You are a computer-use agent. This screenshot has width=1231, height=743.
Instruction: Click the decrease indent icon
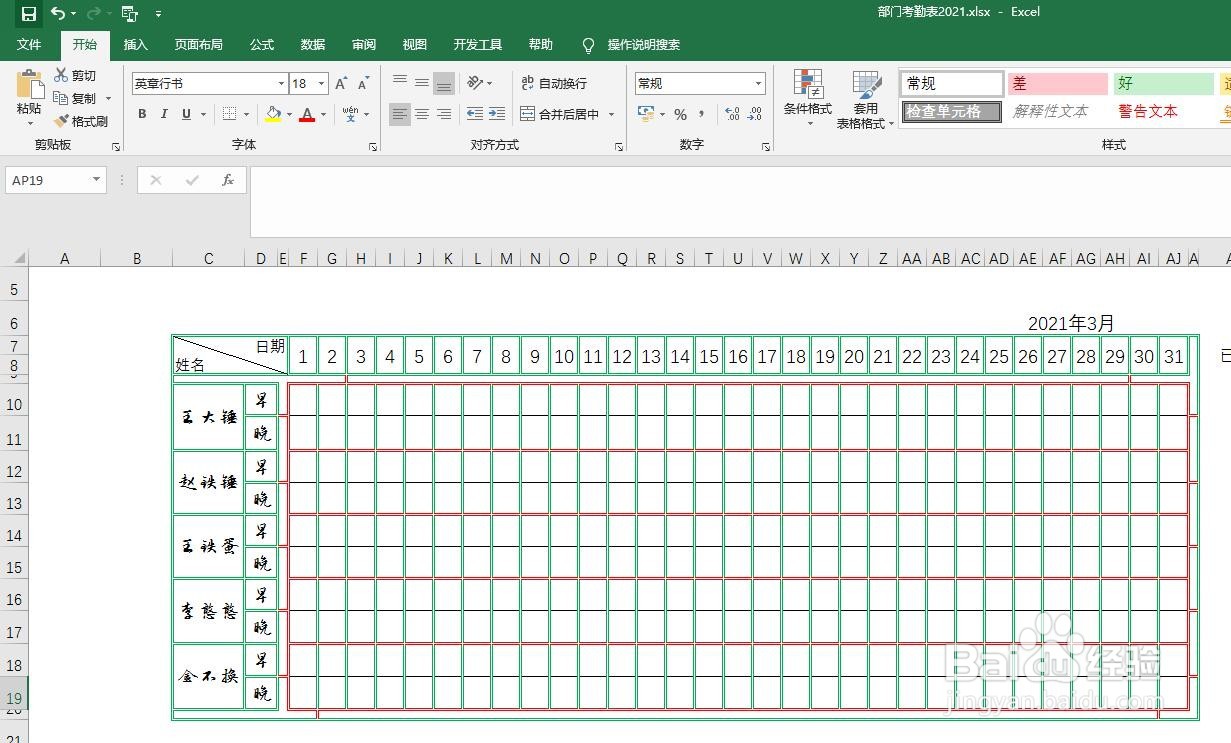pyautogui.click(x=475, y=114)
